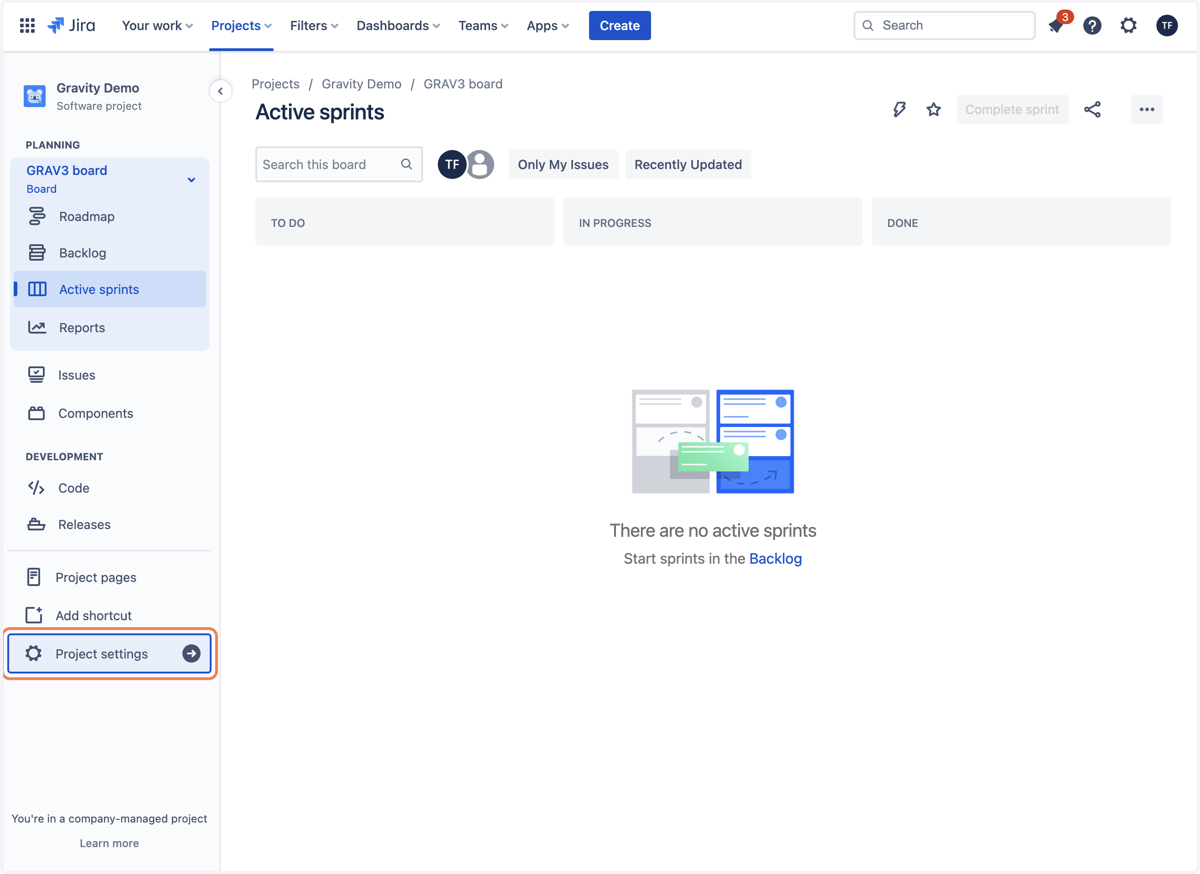Toggle the Recently Updated filter
The image size is (1200, 874).
(688, 164)
